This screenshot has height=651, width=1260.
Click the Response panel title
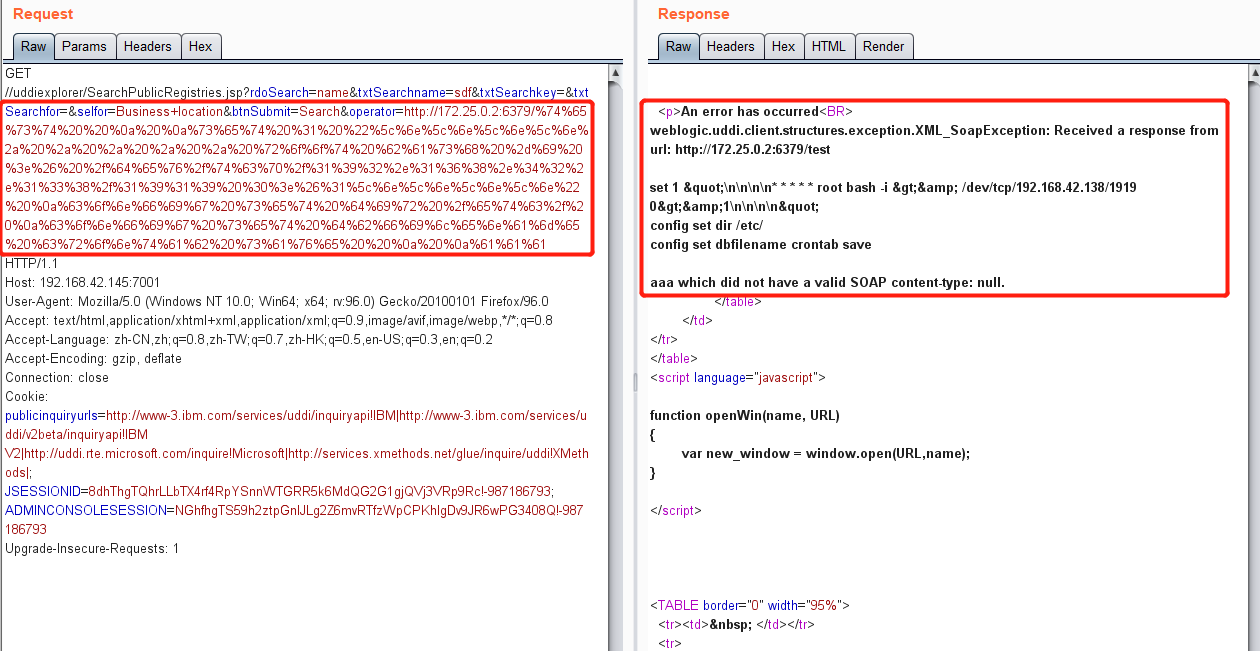[x=694, y=14]
